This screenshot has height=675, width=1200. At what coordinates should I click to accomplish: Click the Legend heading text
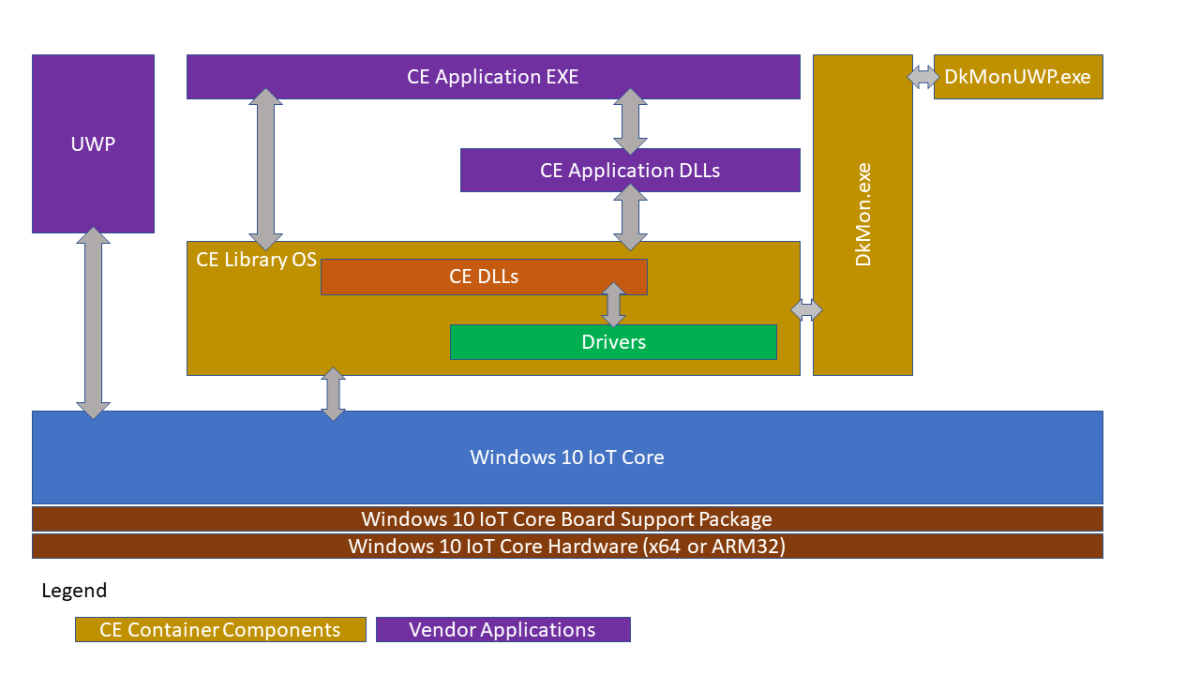coord(74,591)
